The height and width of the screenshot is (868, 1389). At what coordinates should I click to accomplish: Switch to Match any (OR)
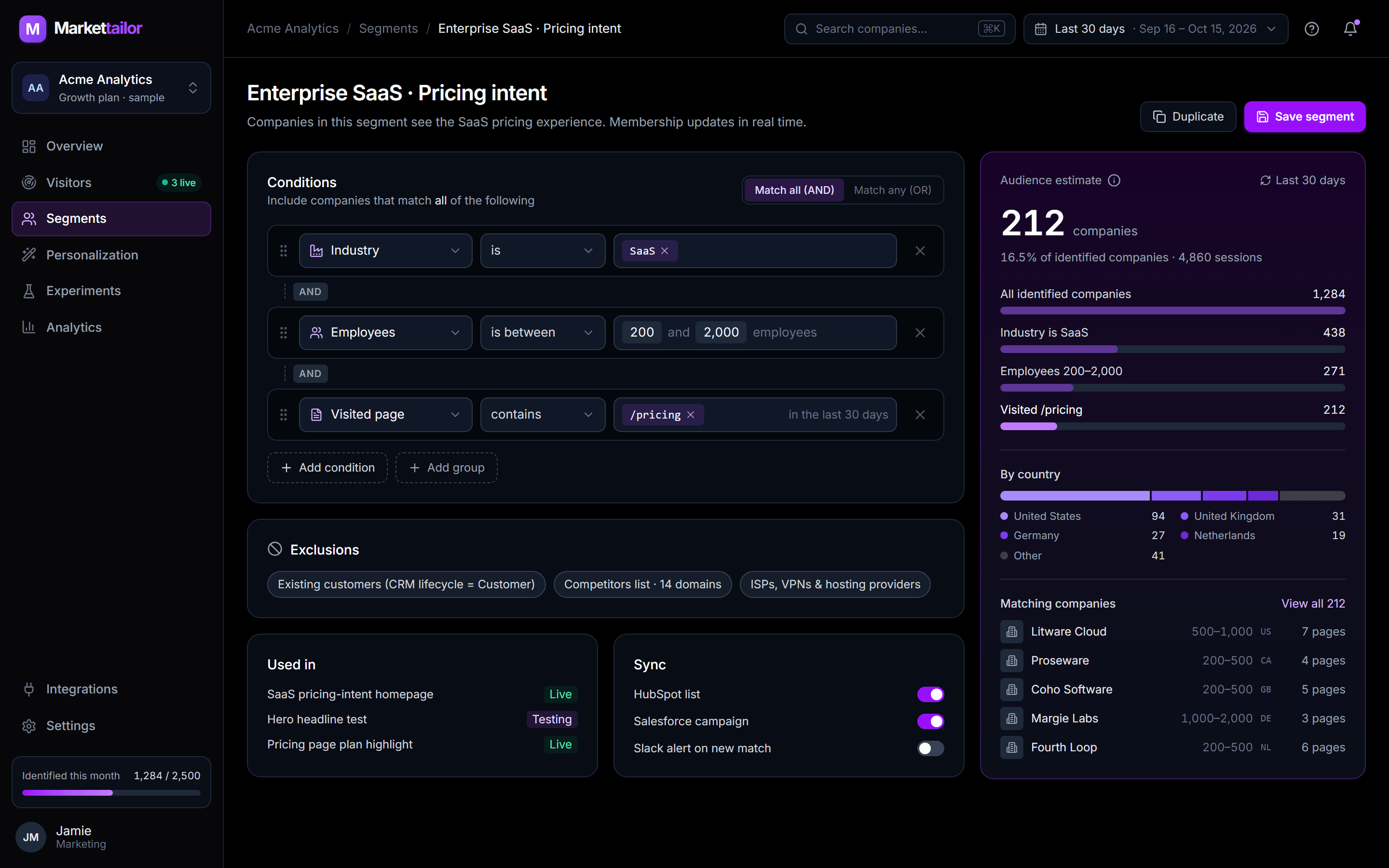point(893,190)
